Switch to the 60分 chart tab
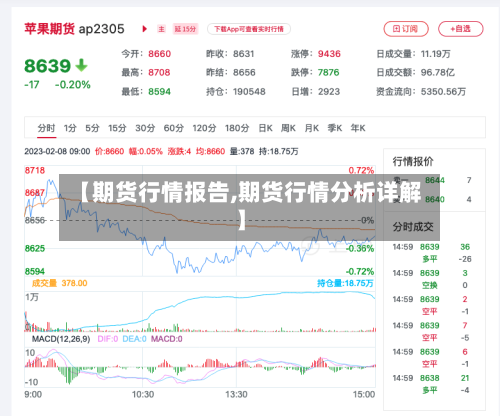This screenshot has width=500, height=416. [174, 128]
